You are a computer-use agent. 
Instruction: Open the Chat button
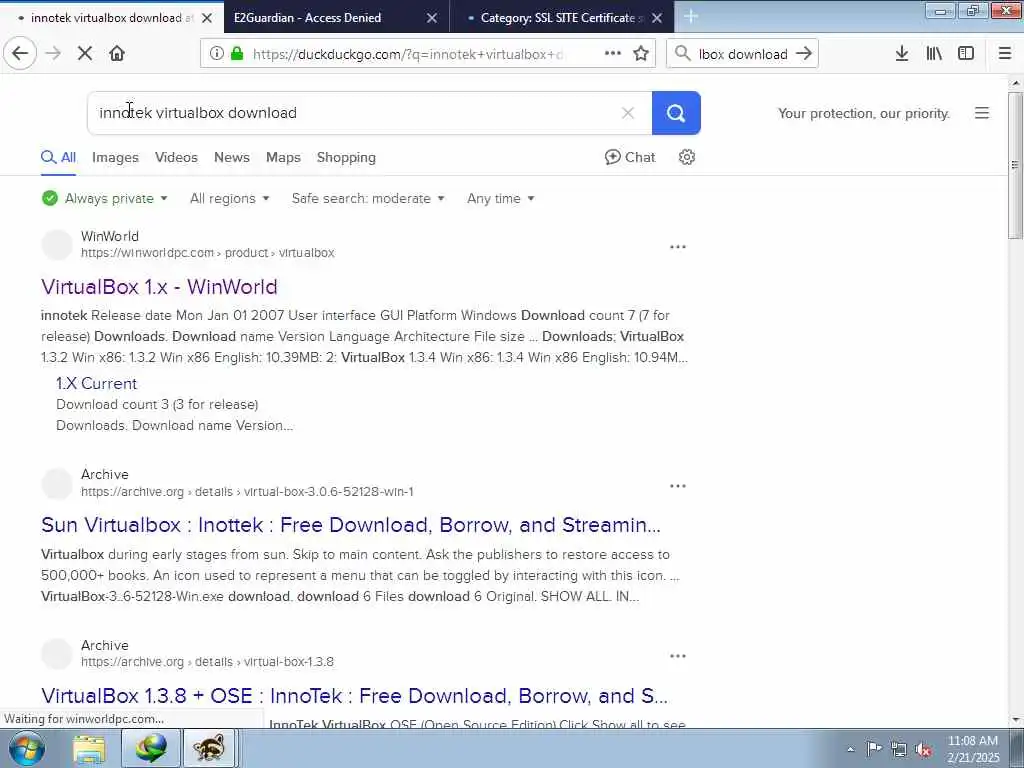point(630,157)
